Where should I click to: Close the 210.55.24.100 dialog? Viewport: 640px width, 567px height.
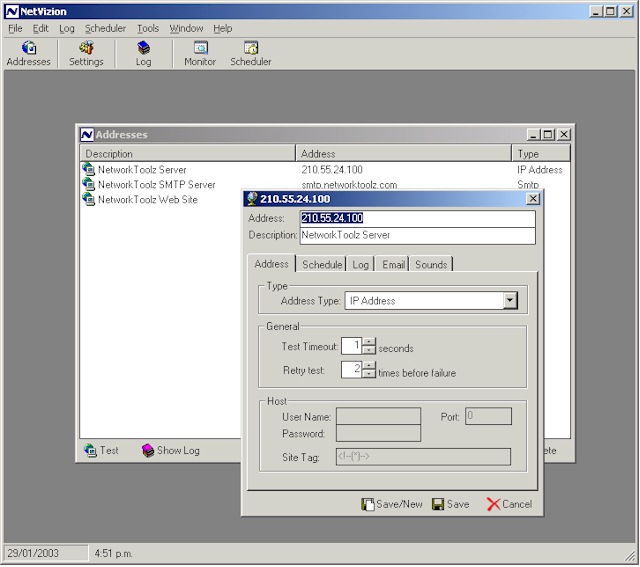click(x=533, y=199)
